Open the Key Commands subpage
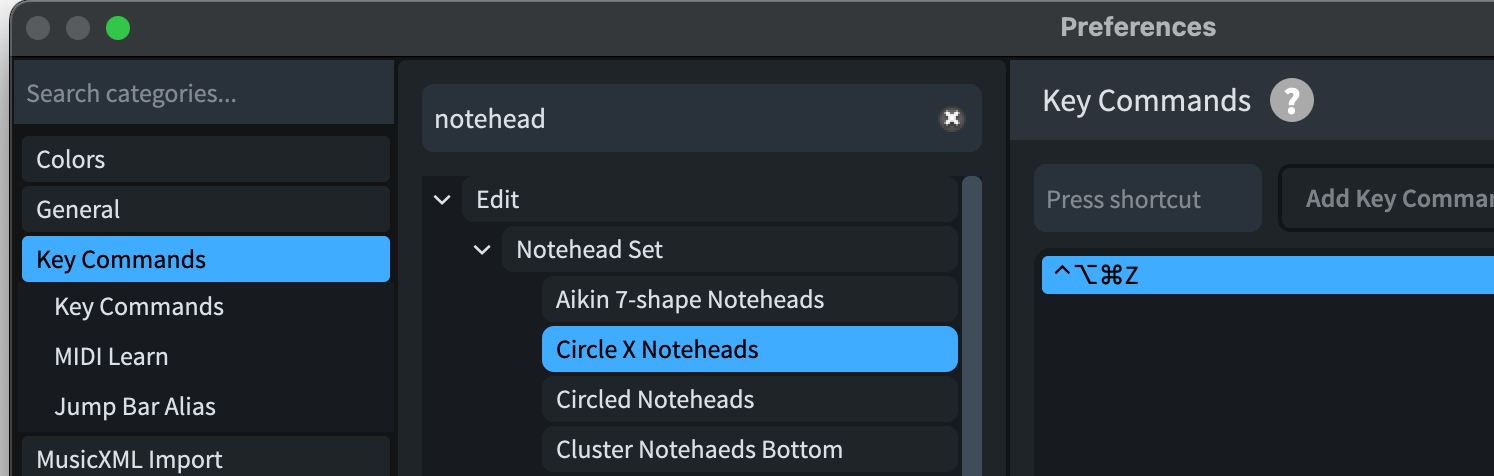The image size is (1494, 476). (x=139, y=307)
